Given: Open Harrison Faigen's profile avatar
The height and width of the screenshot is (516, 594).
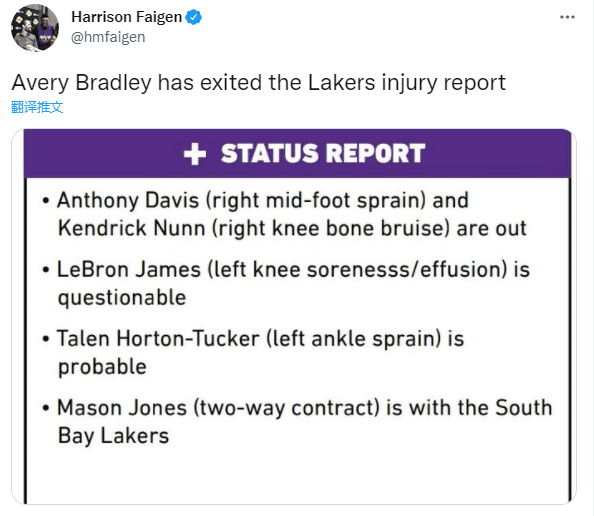Looking at the screenshot, I should (x=35, y=28).
